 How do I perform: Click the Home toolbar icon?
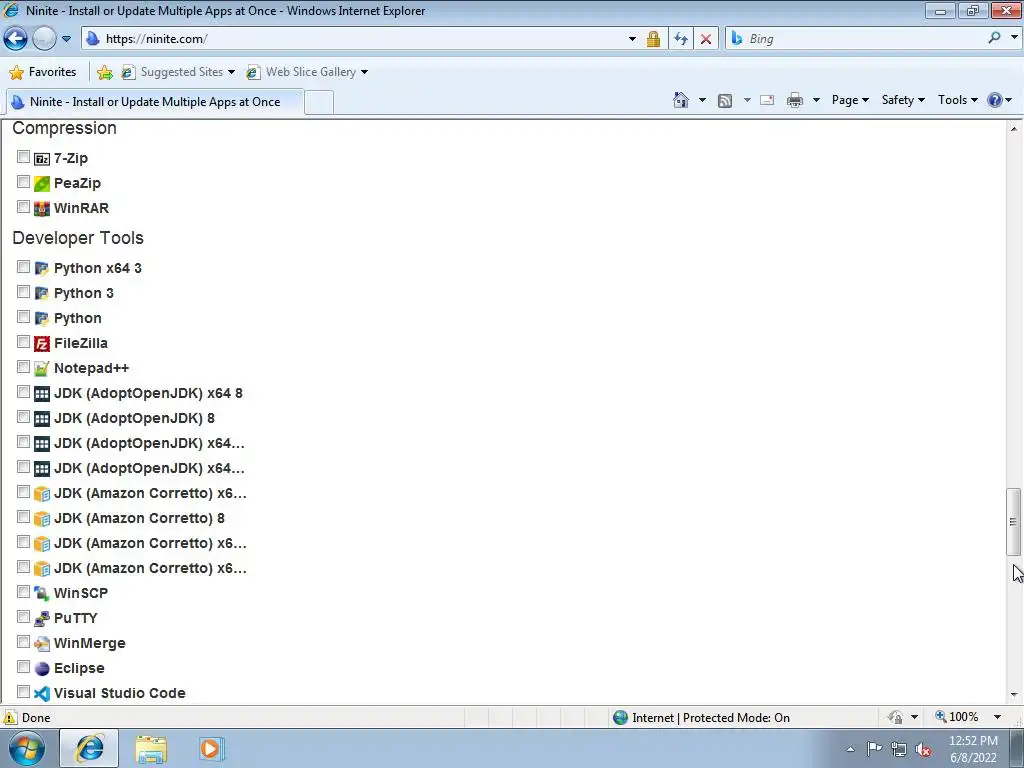pyautogui.click(x=680, y=100)
